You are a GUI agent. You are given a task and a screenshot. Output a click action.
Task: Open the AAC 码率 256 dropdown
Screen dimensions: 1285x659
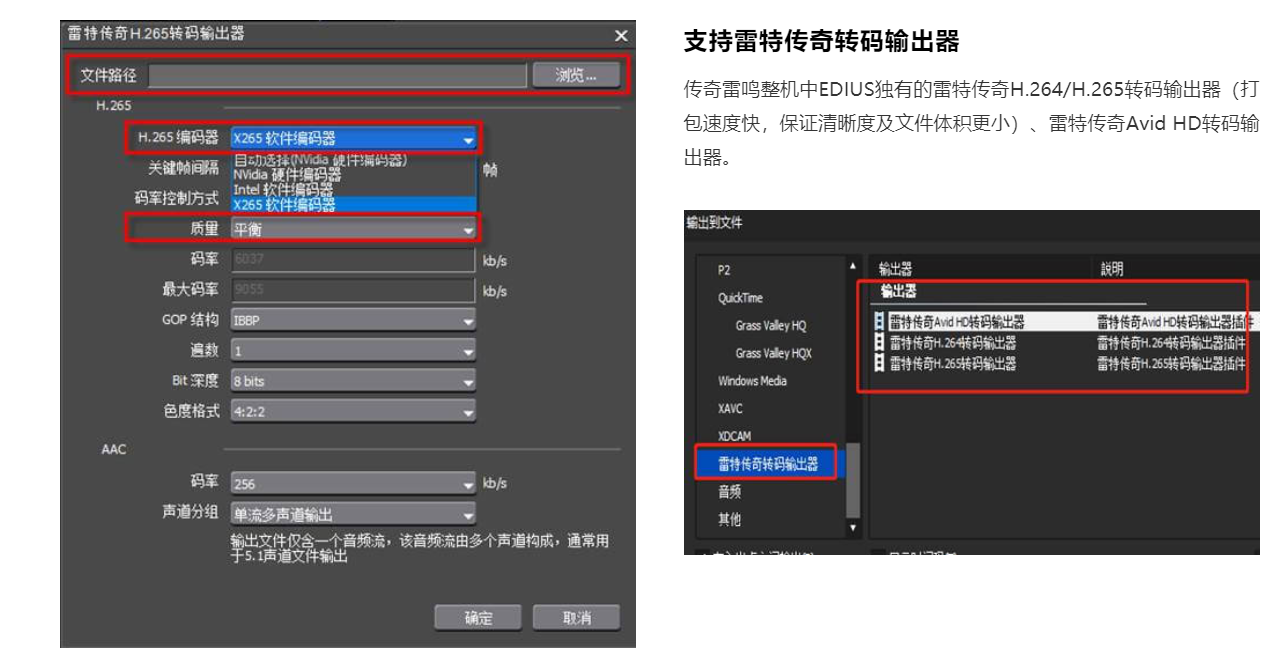coord(353,483)
